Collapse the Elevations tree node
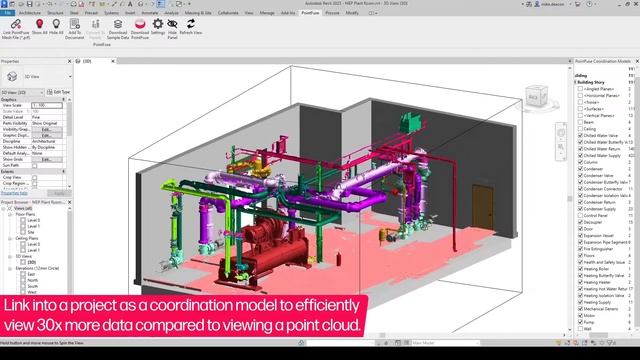This screenshot has height=360, width=640. pyautogui.click(x=10, y=269)
